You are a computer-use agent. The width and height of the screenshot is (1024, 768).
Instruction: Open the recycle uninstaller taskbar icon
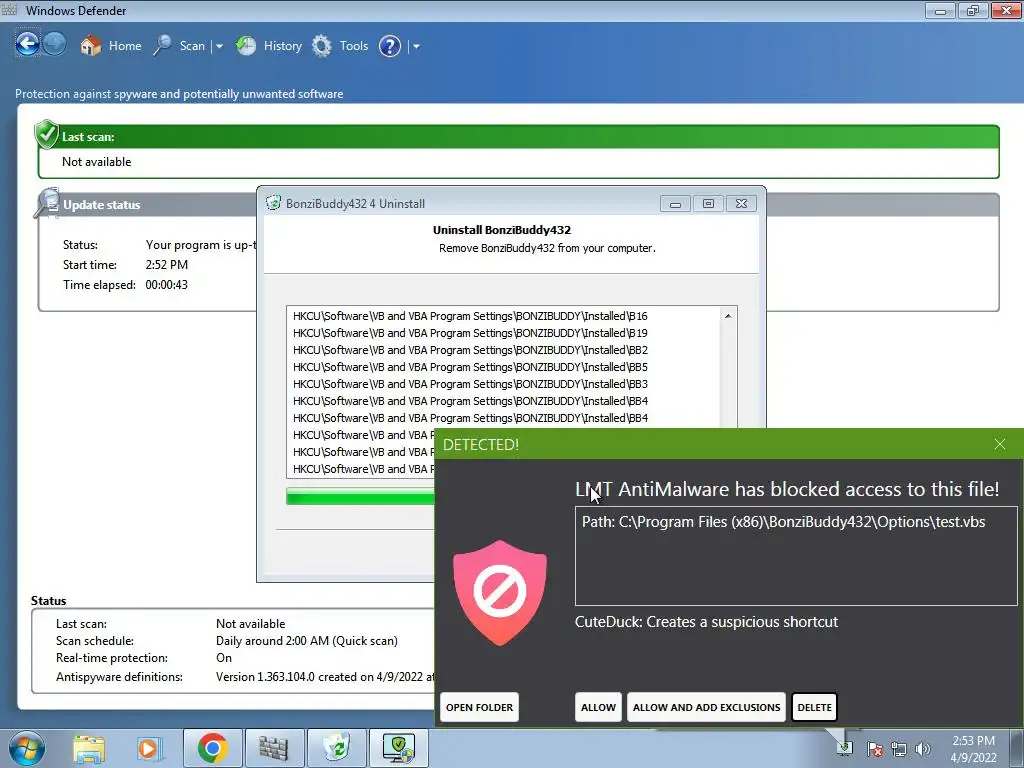click(x=336, y=748)
